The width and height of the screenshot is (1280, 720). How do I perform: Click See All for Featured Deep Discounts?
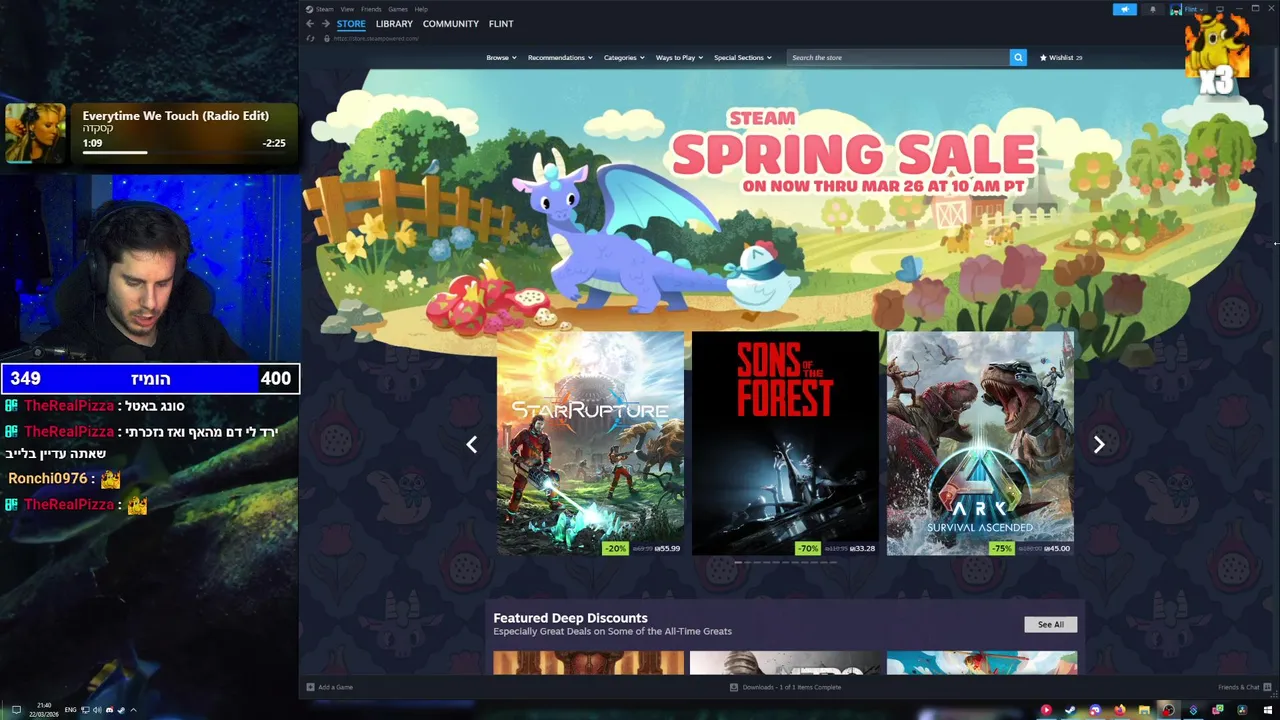pos(1050,624)
